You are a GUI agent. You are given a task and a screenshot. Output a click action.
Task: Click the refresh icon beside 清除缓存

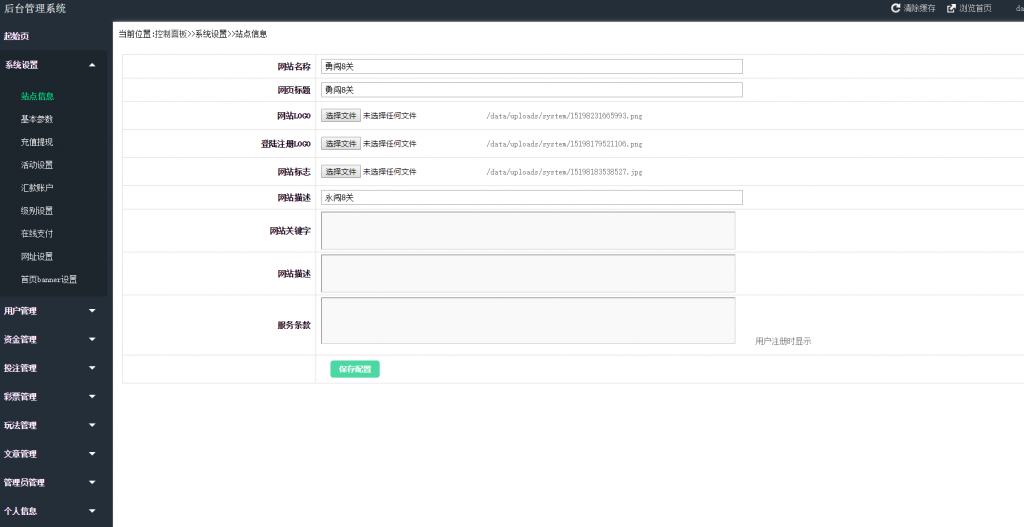895,8
